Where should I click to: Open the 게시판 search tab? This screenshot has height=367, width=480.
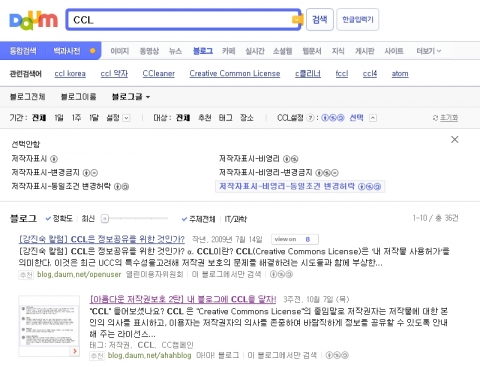click(x=365, y=51)
